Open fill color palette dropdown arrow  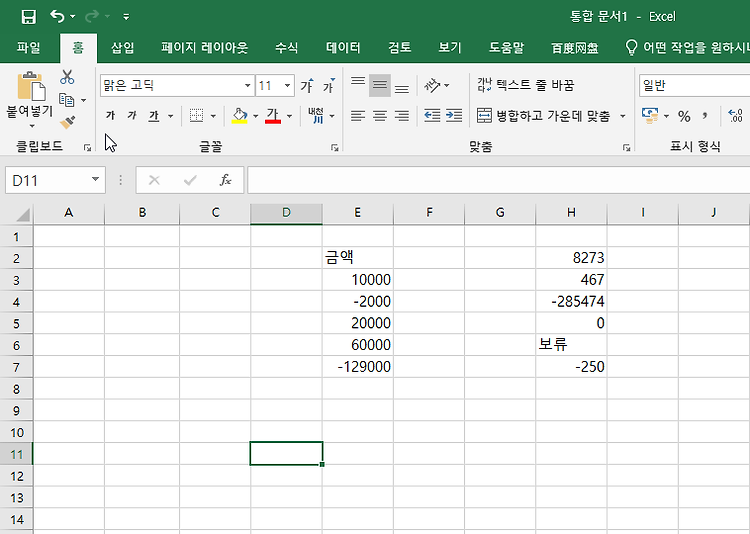(x=255, y=116)
